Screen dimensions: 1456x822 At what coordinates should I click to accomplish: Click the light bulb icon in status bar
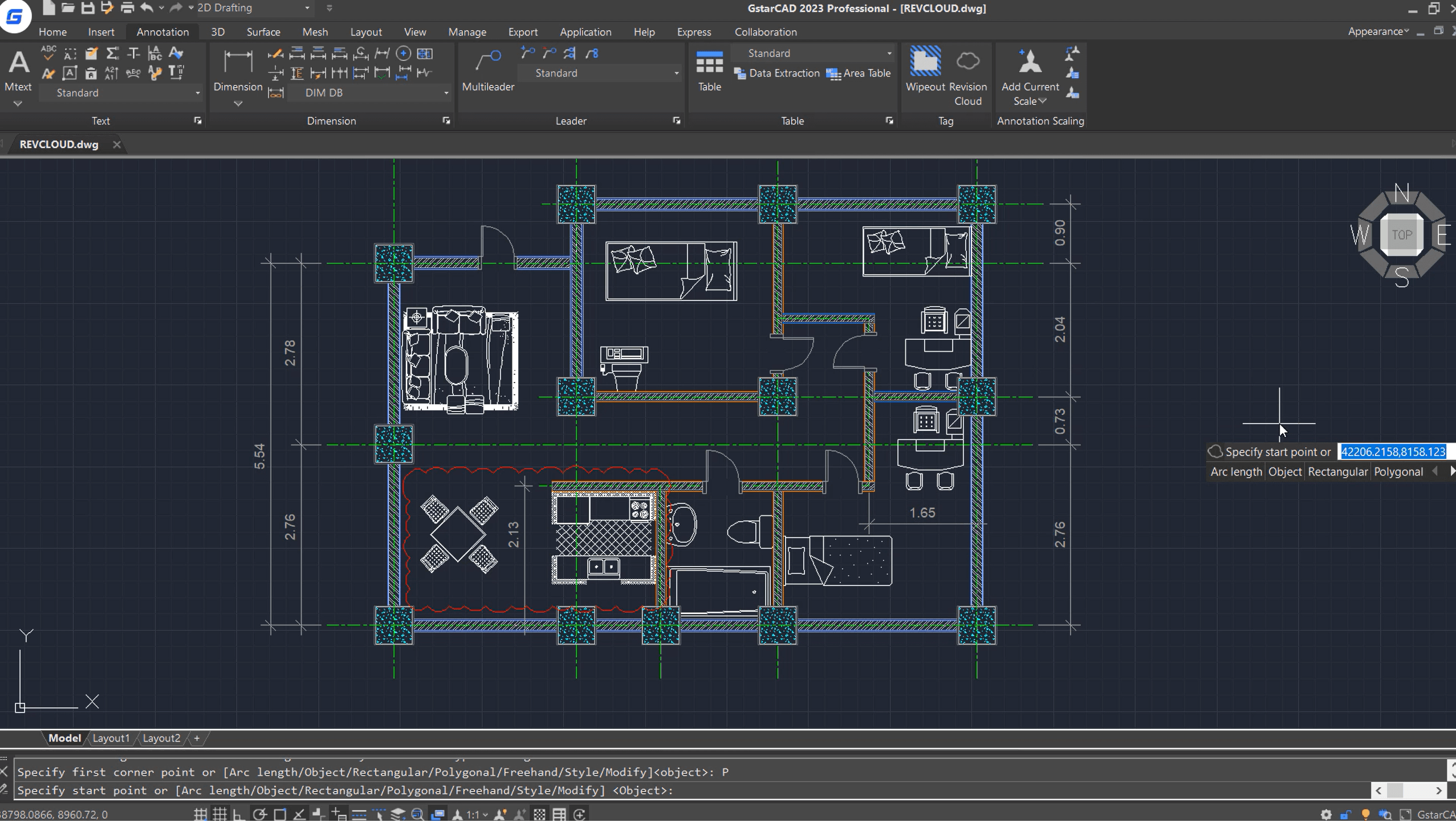click(1365, 815)
